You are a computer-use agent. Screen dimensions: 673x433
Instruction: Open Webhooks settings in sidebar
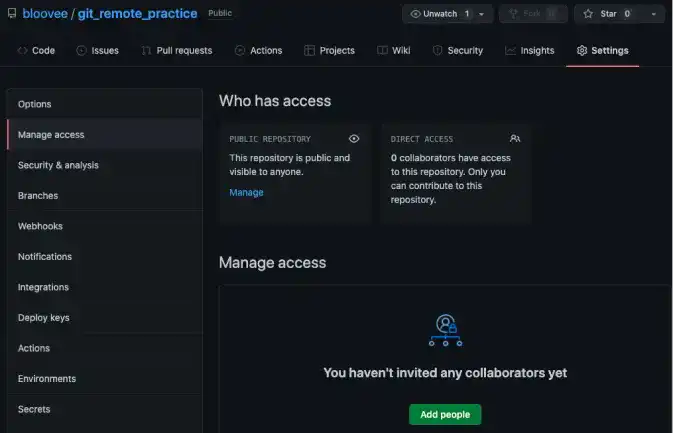[105, 226]
